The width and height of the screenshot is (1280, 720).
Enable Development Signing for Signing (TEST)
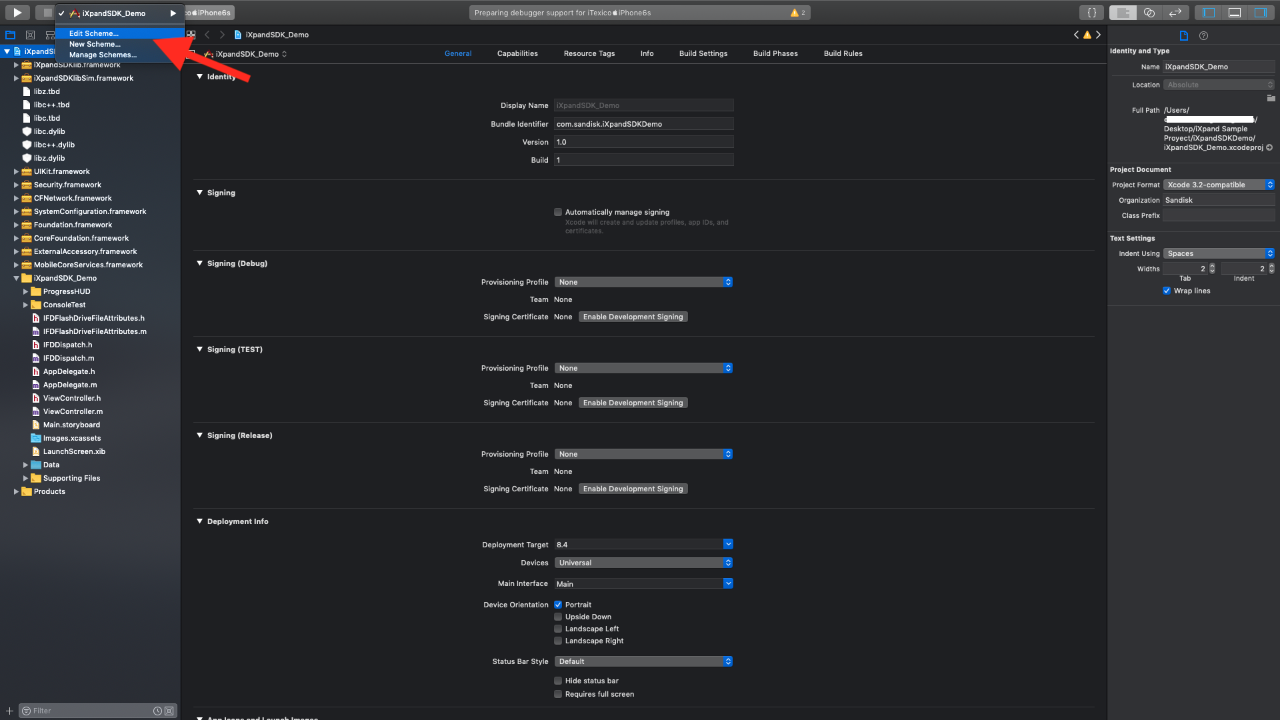click(x=633, y=403)
